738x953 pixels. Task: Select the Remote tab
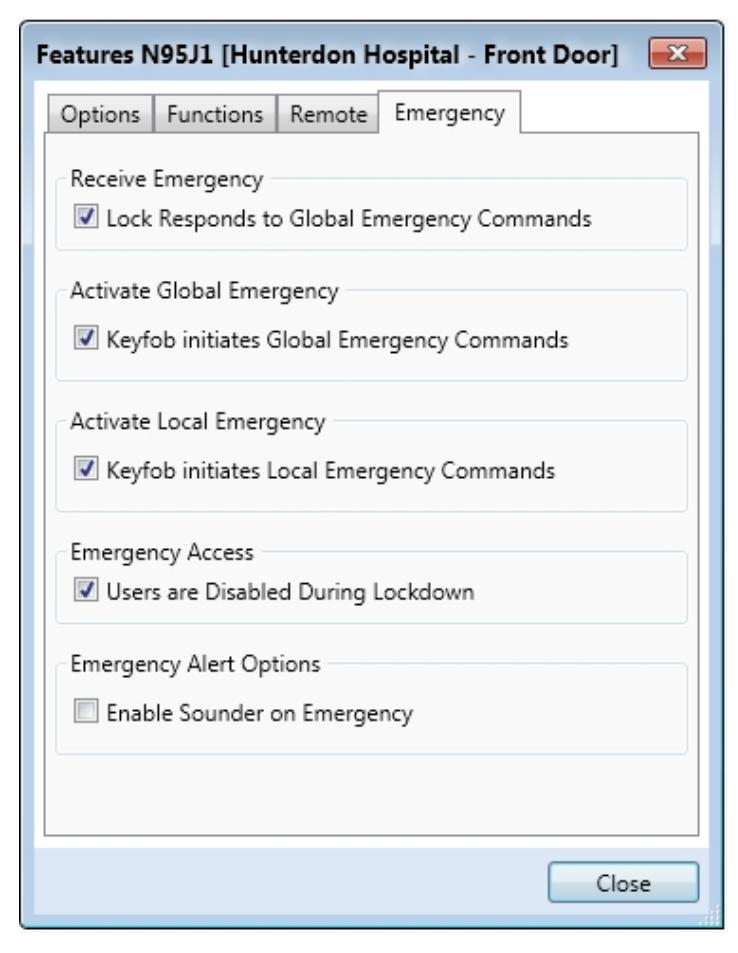click(328, 114)
